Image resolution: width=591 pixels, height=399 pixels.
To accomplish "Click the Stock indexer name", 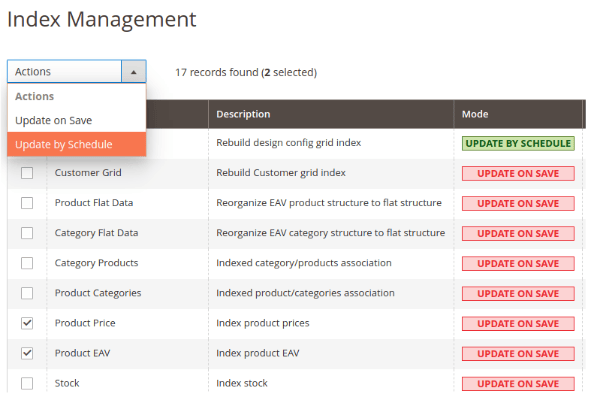I will point(67,383).
